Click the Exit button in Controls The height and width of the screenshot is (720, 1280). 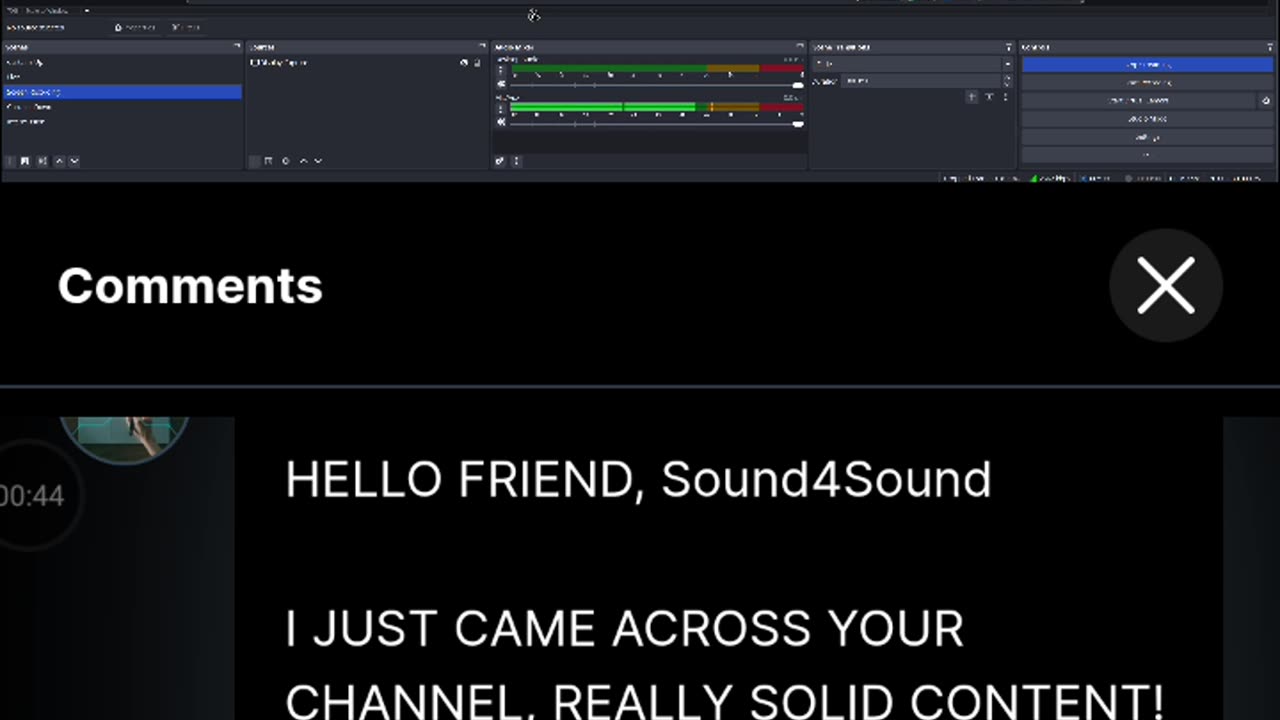tap(1147, 155)
